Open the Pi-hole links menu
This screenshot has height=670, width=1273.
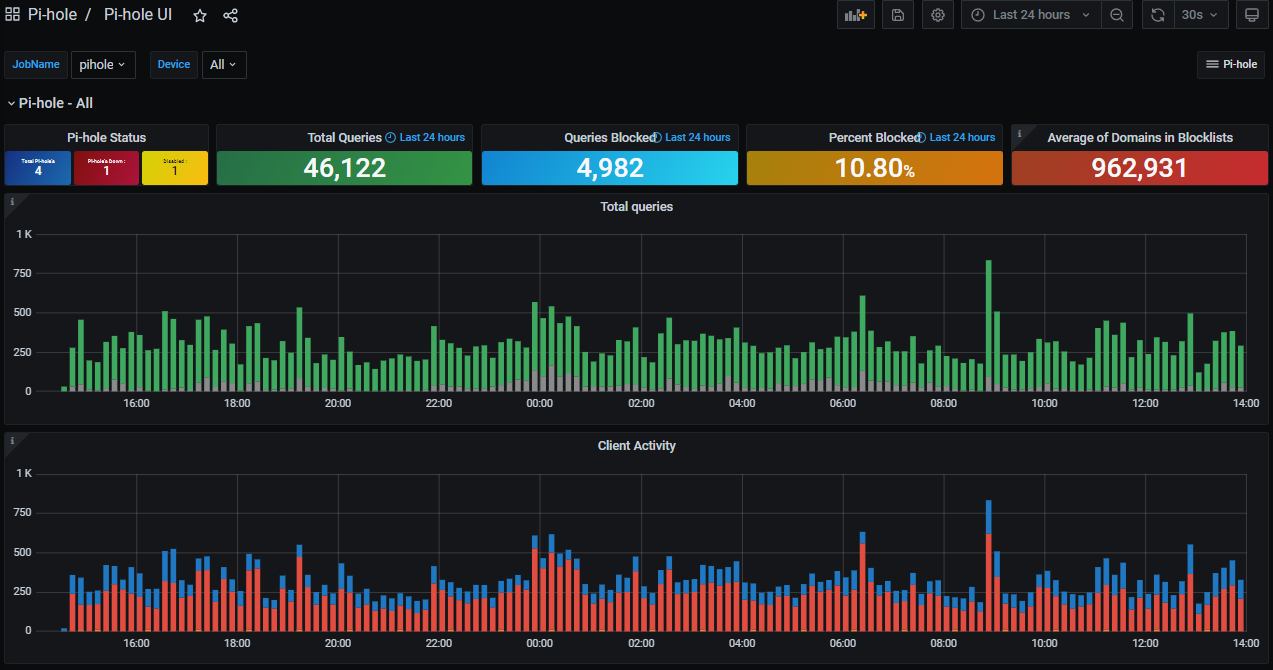[x=1231, y=64]
